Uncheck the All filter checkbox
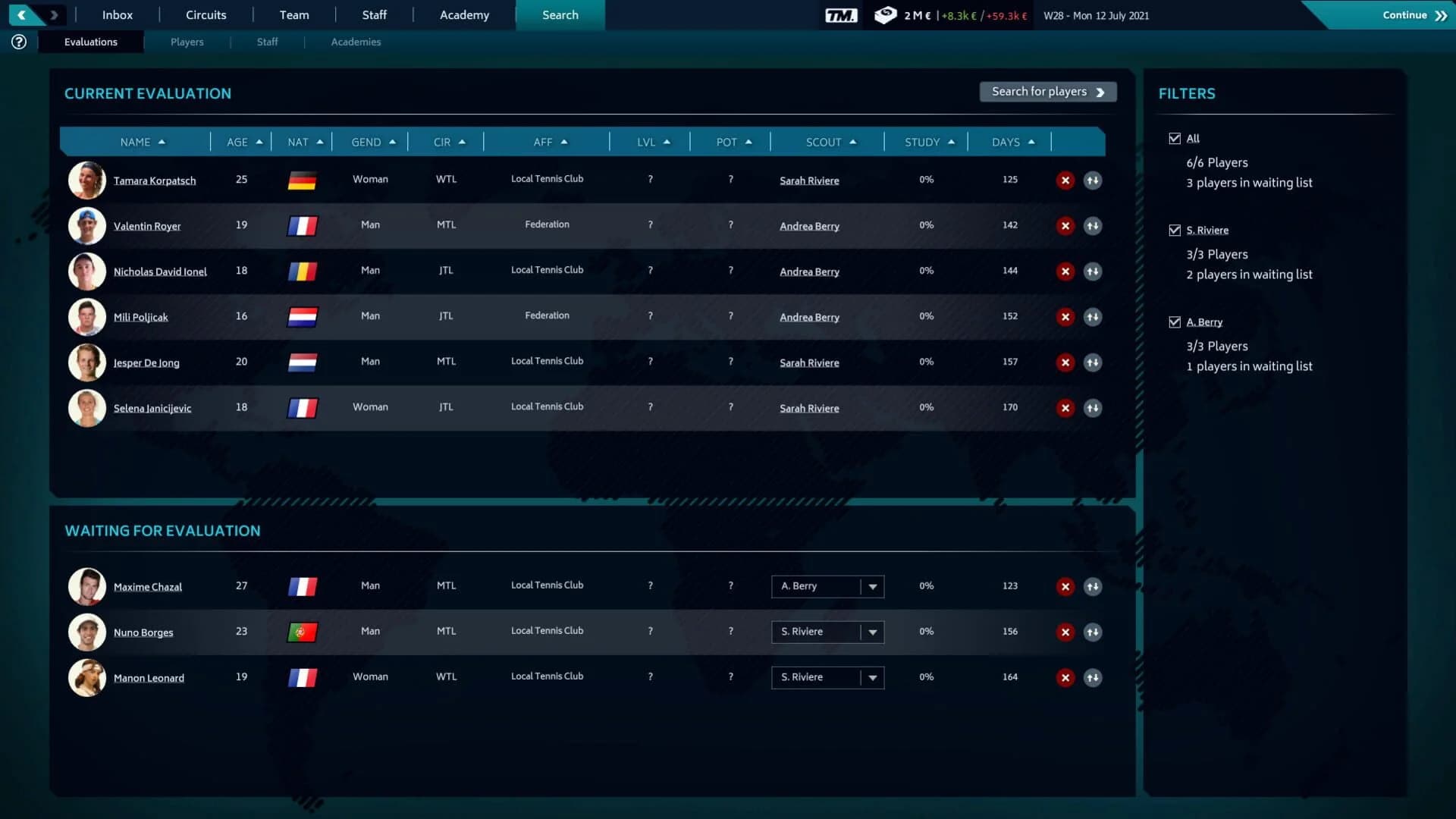This screenshot has width=1456, height=819. point(1175,138)
